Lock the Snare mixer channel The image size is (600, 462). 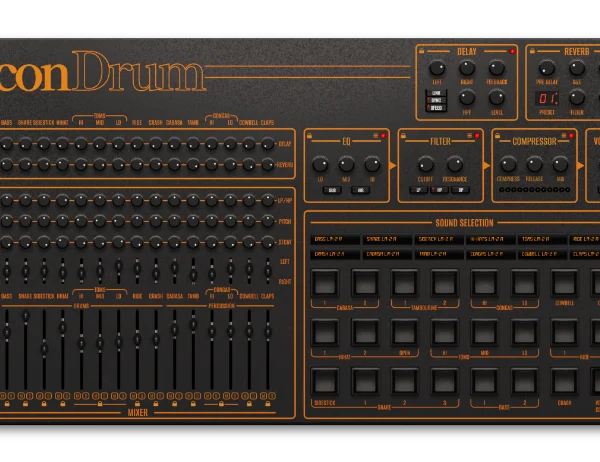pyautogui.click(x=25, y=403)
